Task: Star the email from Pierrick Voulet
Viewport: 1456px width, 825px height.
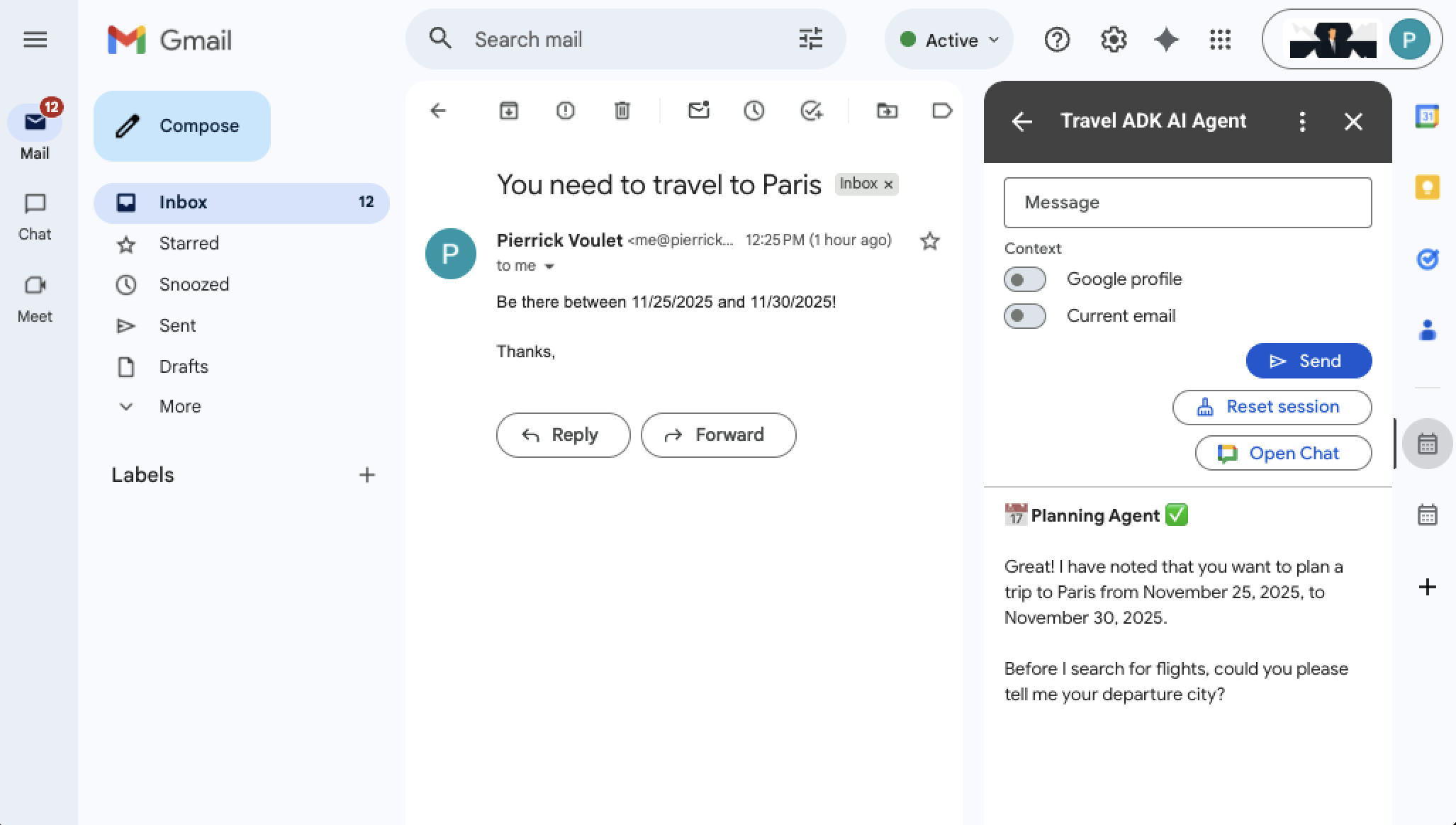Action: coord(929,242)
